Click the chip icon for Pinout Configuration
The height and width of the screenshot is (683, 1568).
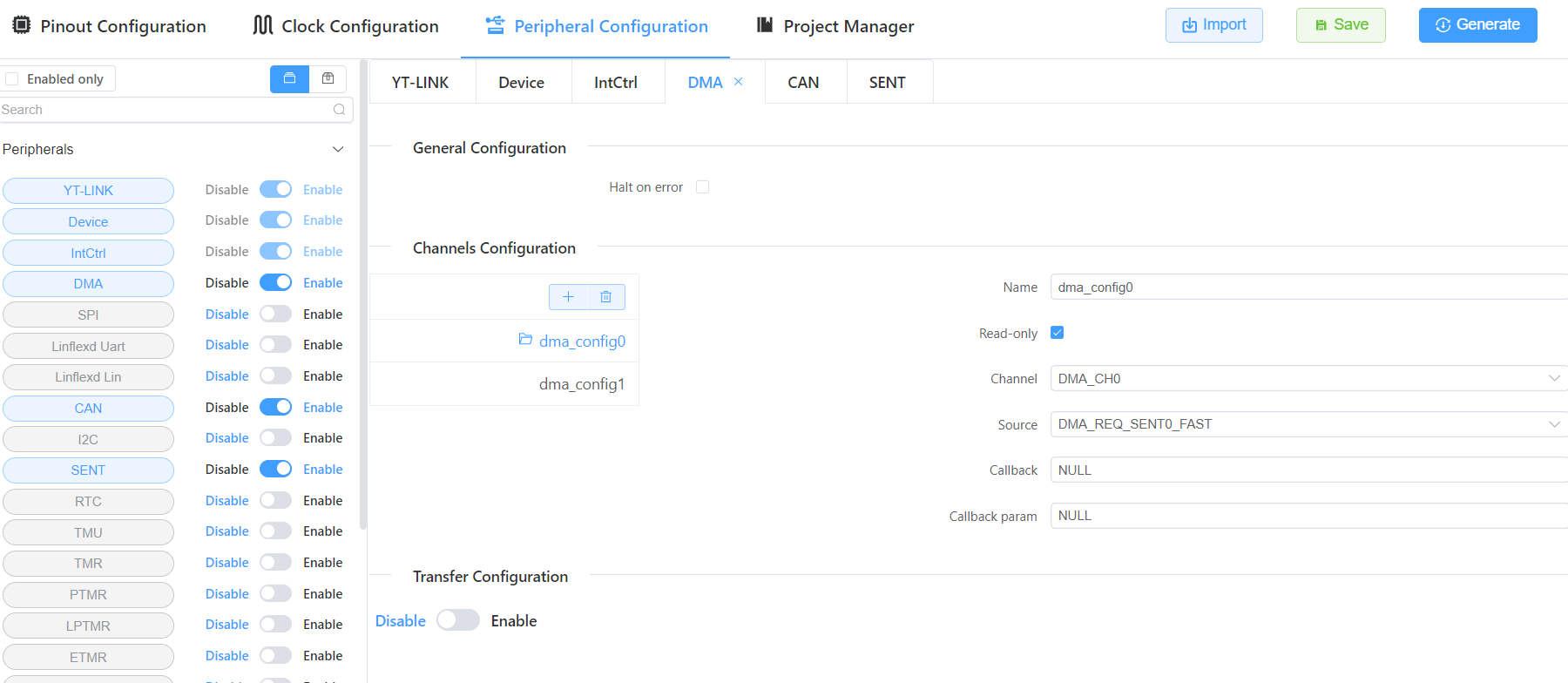(x=21, y=25)
